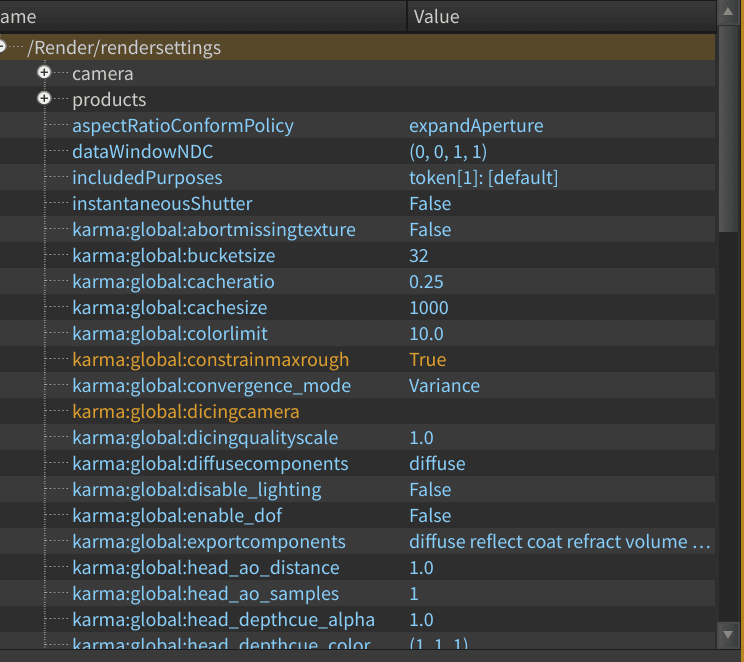The height and width of the screenshot is (662, 744).
Task: Click the cachesize value 1000
Action: (428, 308)
